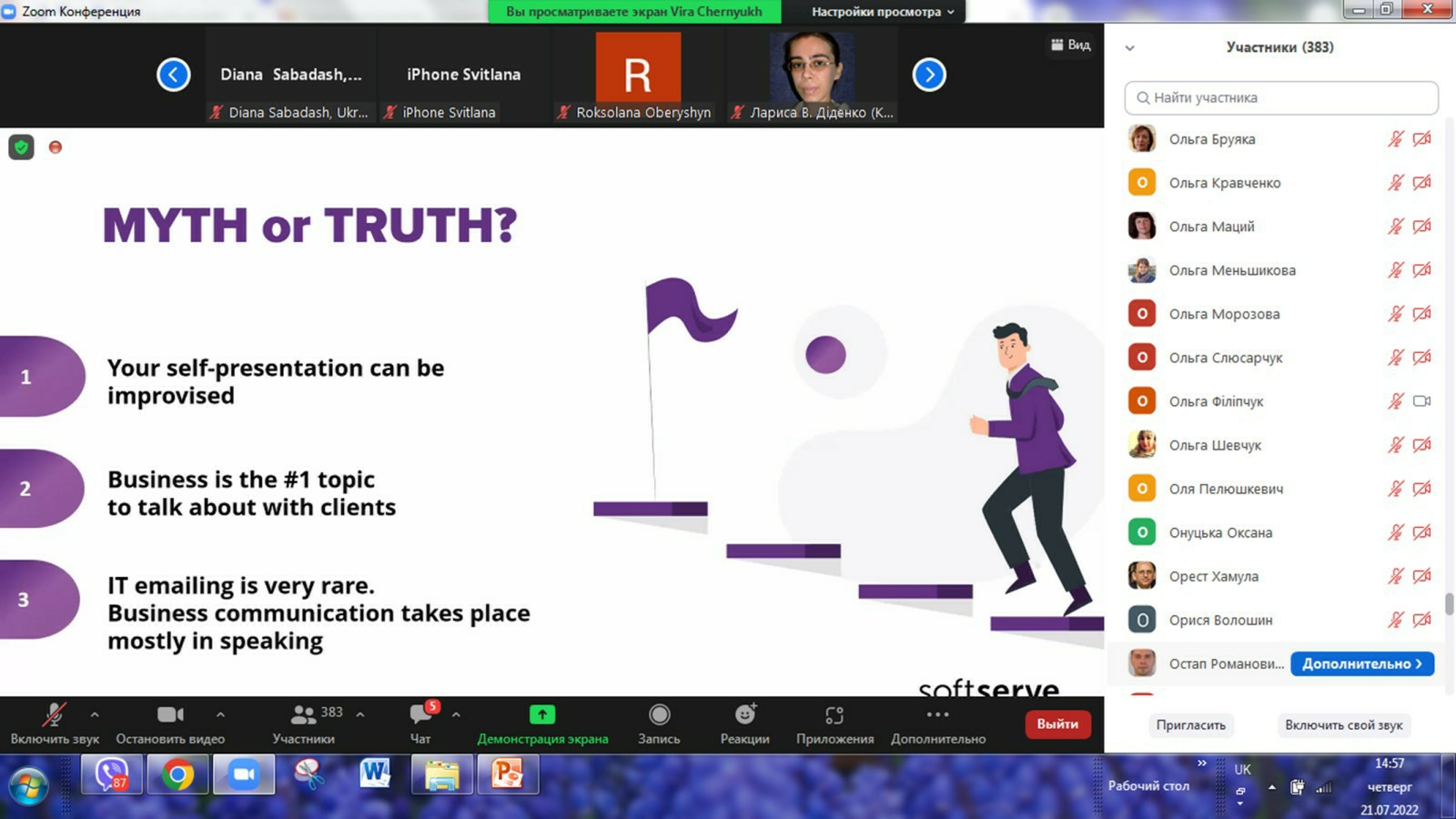Stop video using the camera button
This screenshot has width=1456, height=819.
pos(170,715)
